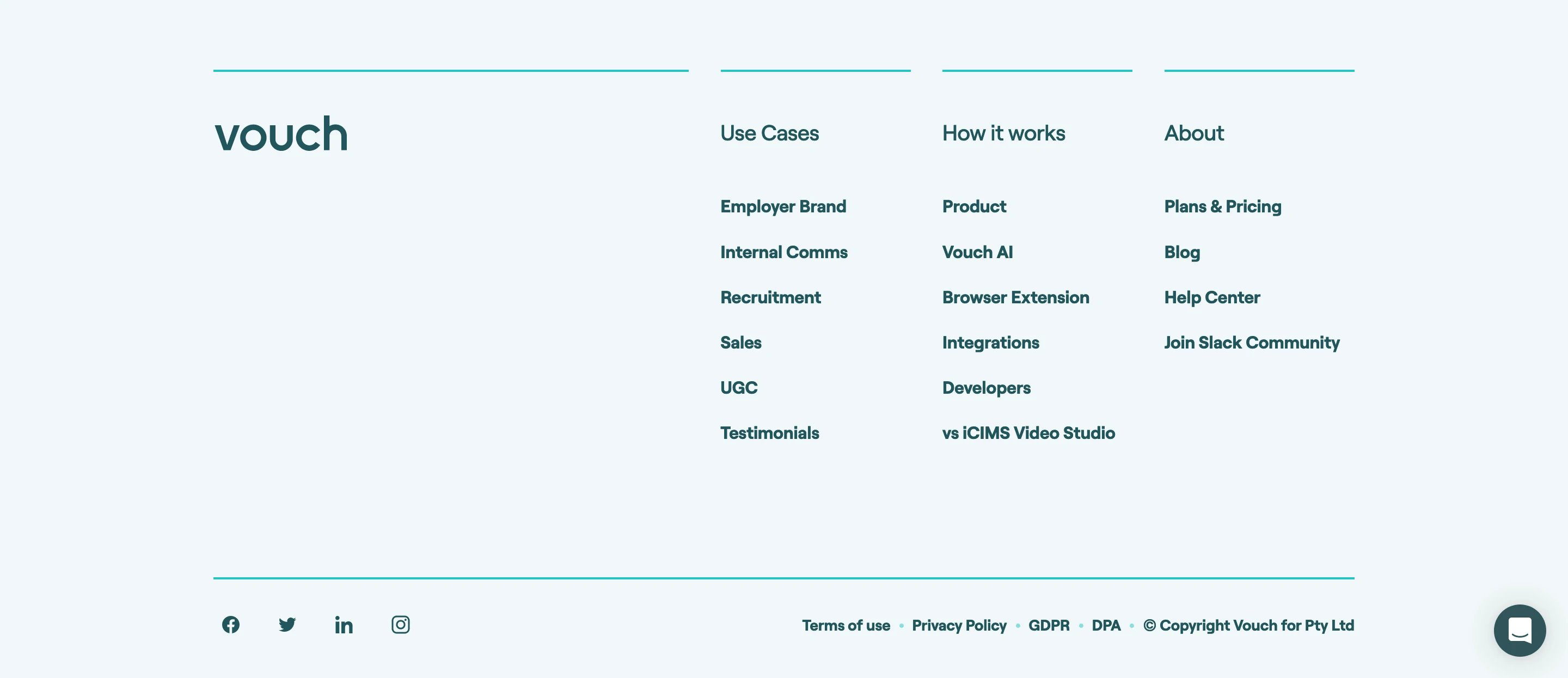Open the Product page link
The width and height of the screenshot is (1568, 678).
point(974,206)
